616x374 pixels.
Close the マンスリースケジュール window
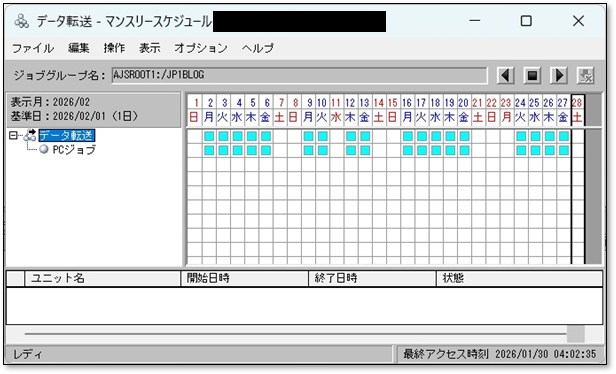[x=578, y=21]
